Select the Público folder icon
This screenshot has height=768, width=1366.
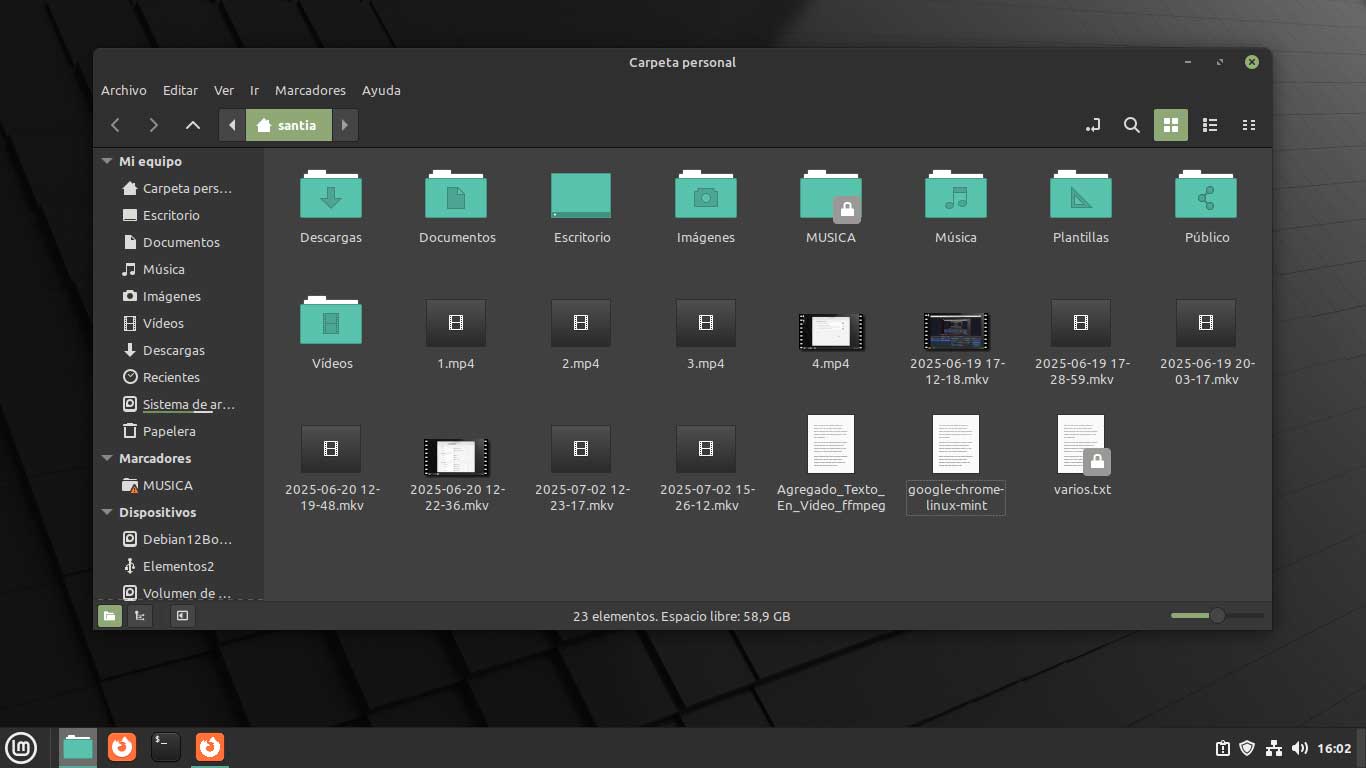(1206, 195)
